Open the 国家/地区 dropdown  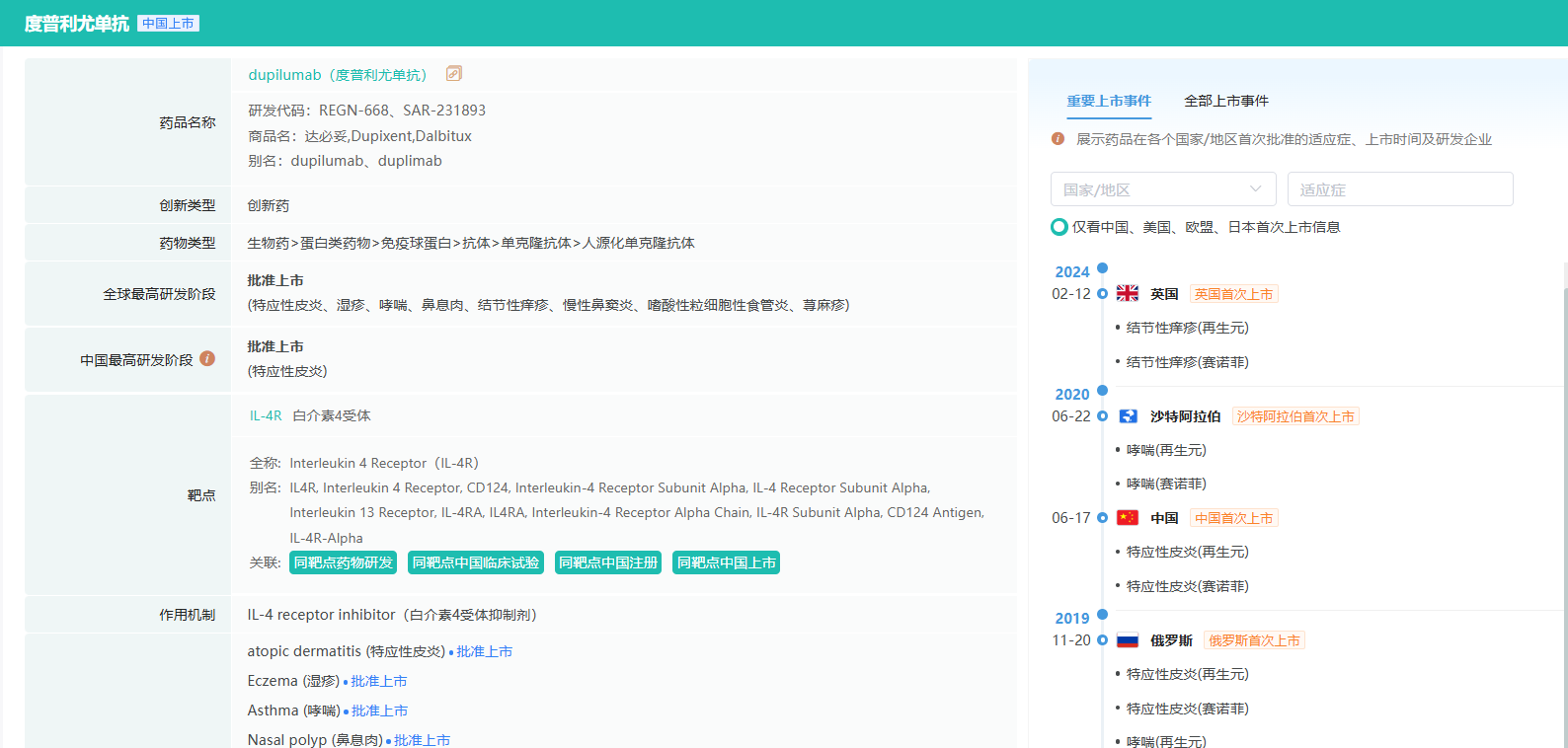(1163, 189)
